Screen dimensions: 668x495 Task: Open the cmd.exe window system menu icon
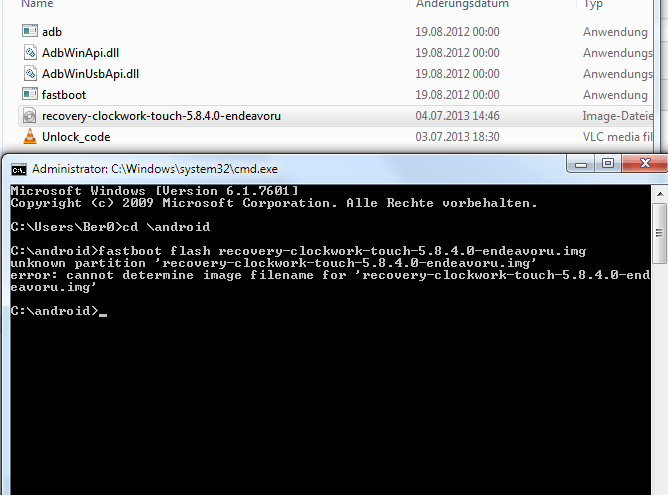(x=19, y=169)
